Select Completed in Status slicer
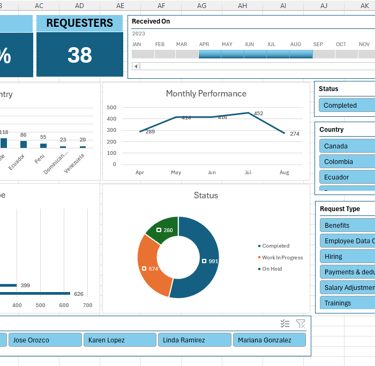Image resolution: width=375 pixels, height=366 pixels. (347, 105)
